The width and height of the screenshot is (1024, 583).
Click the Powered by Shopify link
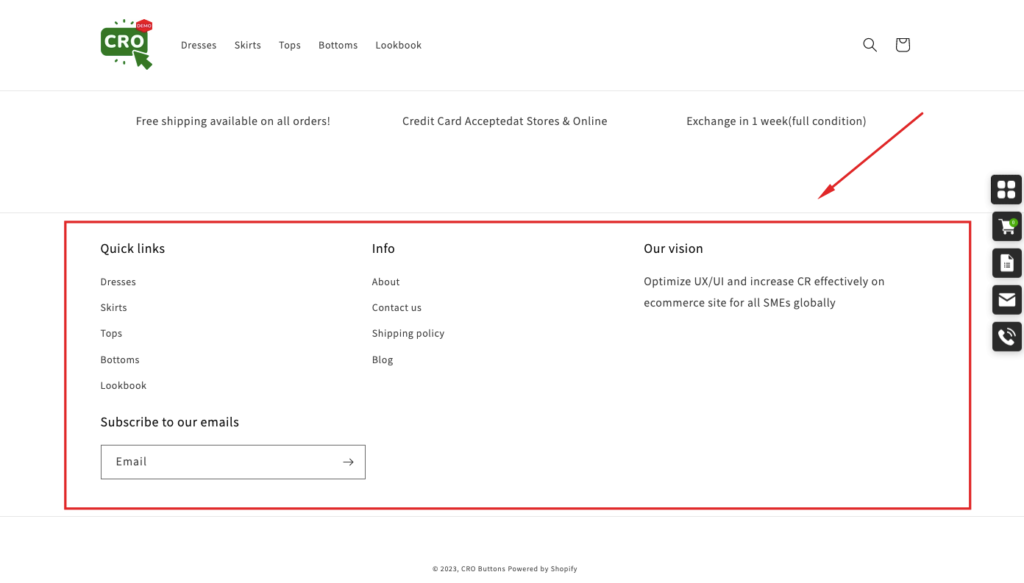tap(542, 569)
